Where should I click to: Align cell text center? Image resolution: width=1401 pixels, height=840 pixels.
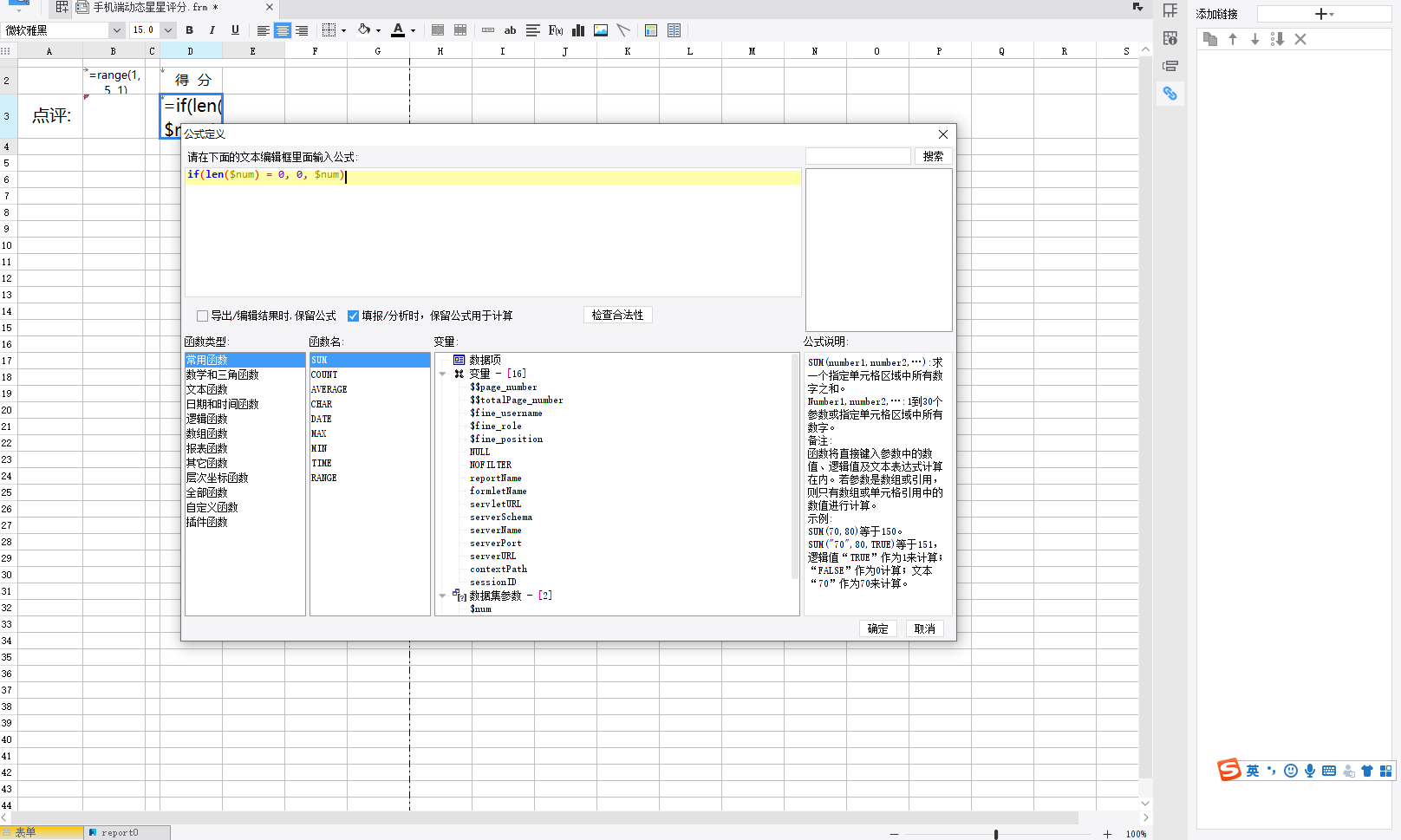click(283, 30)
